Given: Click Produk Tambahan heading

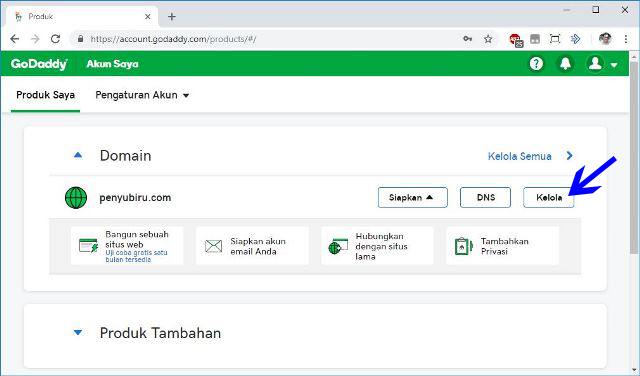Looking at the screenshot, I should [160, 333].
